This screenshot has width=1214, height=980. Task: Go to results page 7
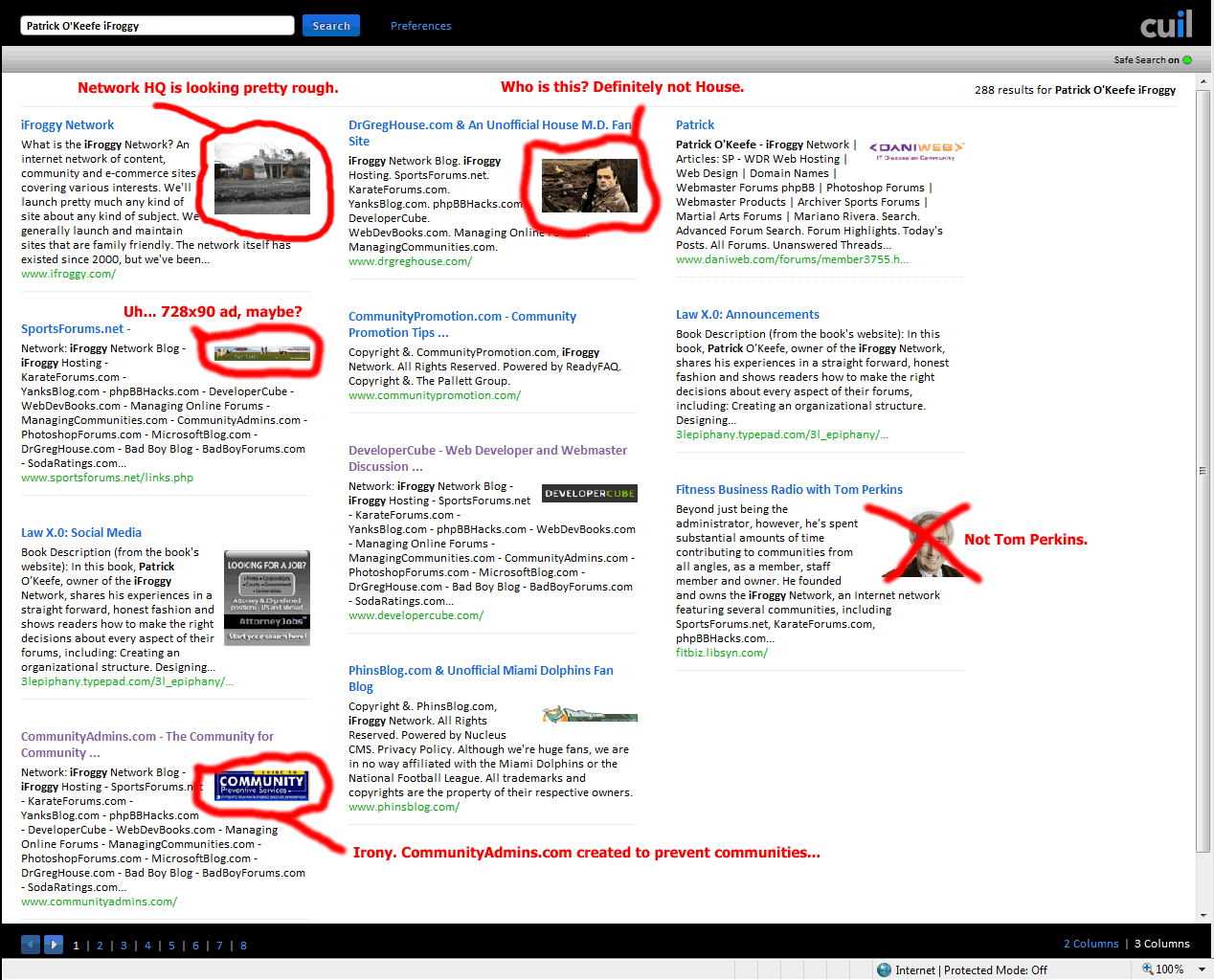[219, 946]
